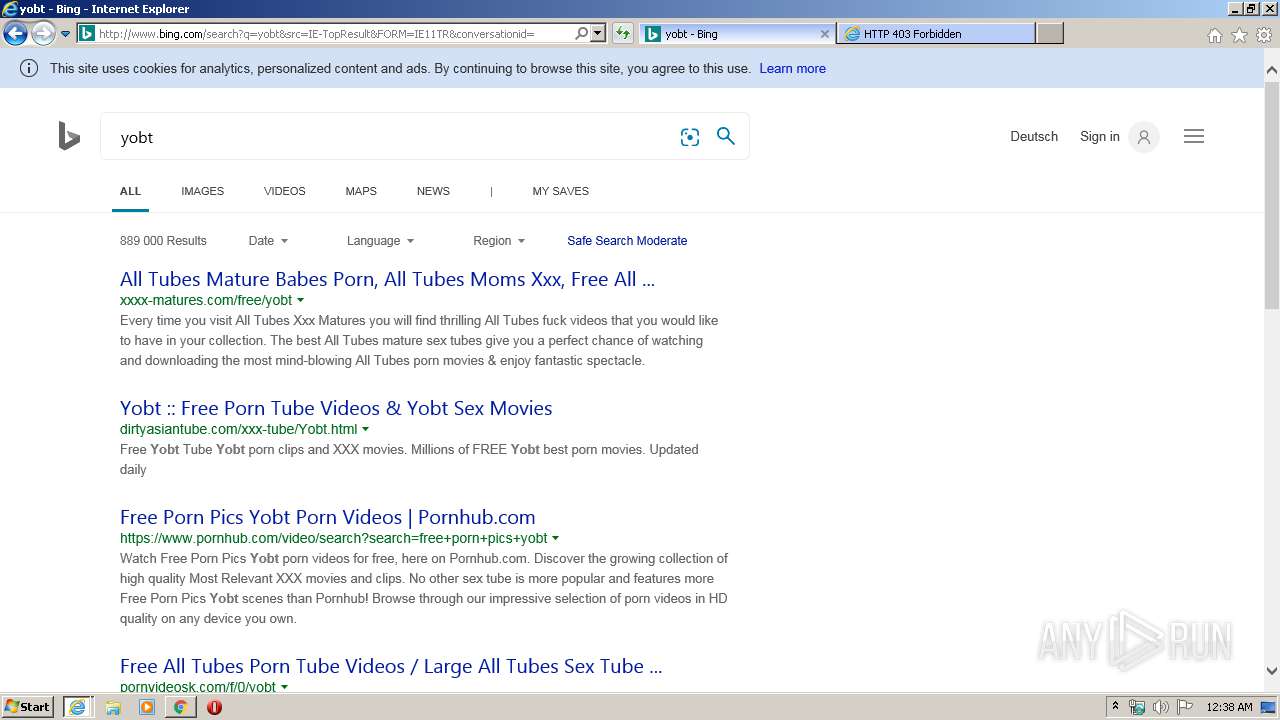Screen dimensions: 1280x720
Task: Click the IE window icon in title bar
Action: [x=9, y=9]
